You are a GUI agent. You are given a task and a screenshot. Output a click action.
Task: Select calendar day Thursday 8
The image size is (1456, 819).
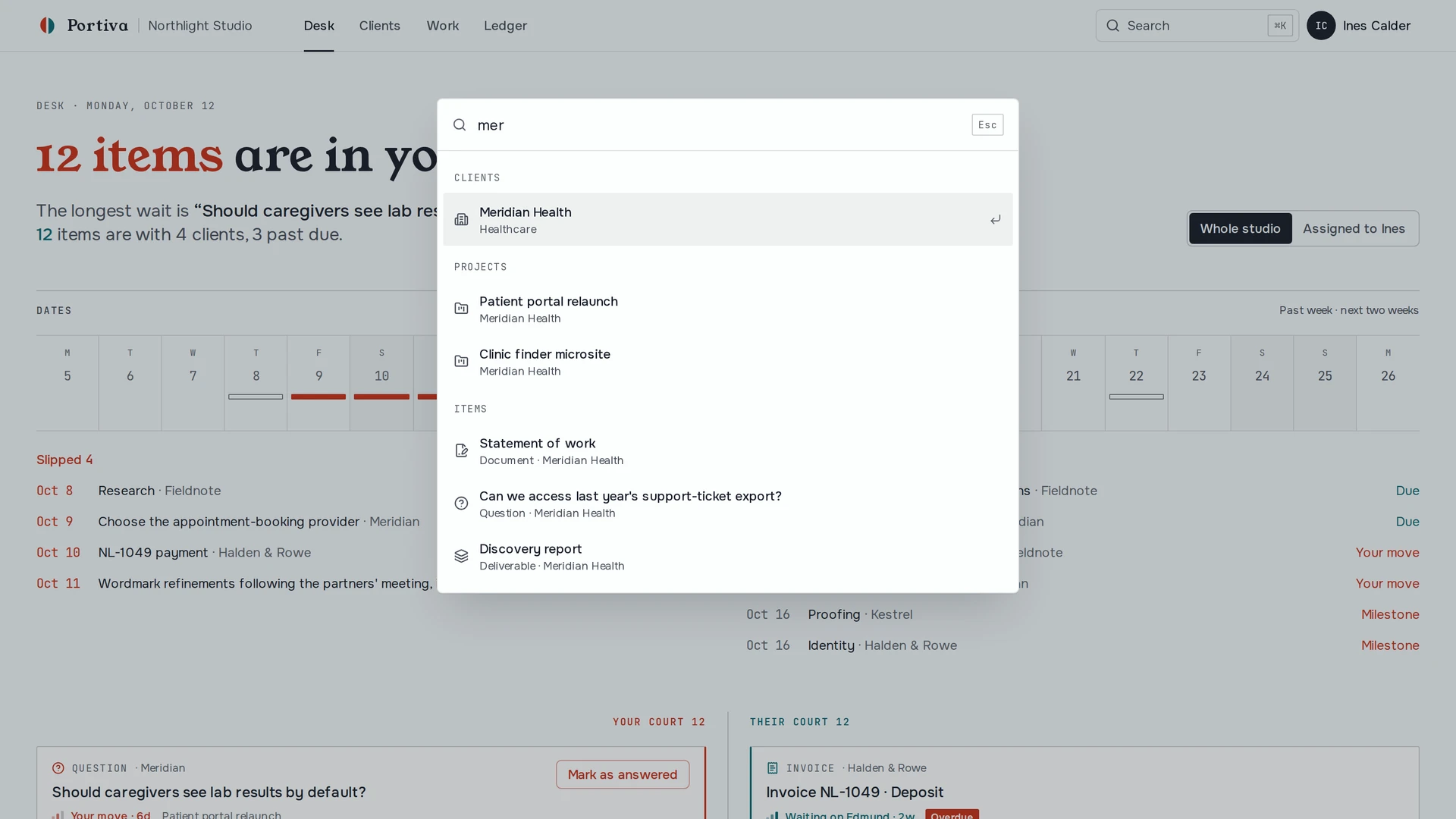click(x=256, y=383)
